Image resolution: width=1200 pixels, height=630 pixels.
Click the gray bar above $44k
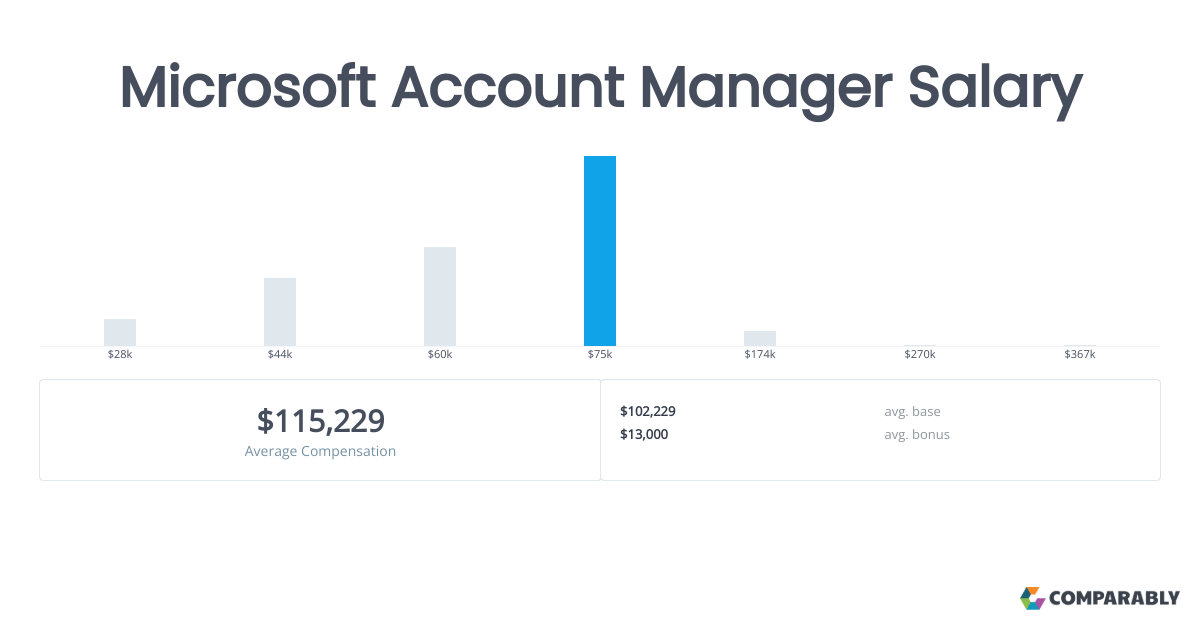[x=280, y=312]
